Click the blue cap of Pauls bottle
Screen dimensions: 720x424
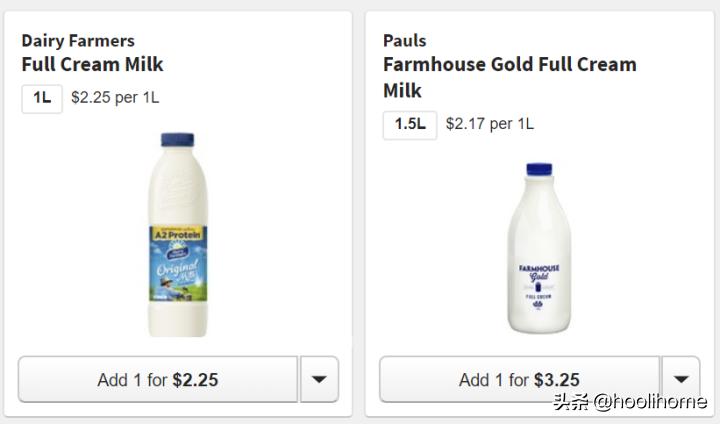540,171
